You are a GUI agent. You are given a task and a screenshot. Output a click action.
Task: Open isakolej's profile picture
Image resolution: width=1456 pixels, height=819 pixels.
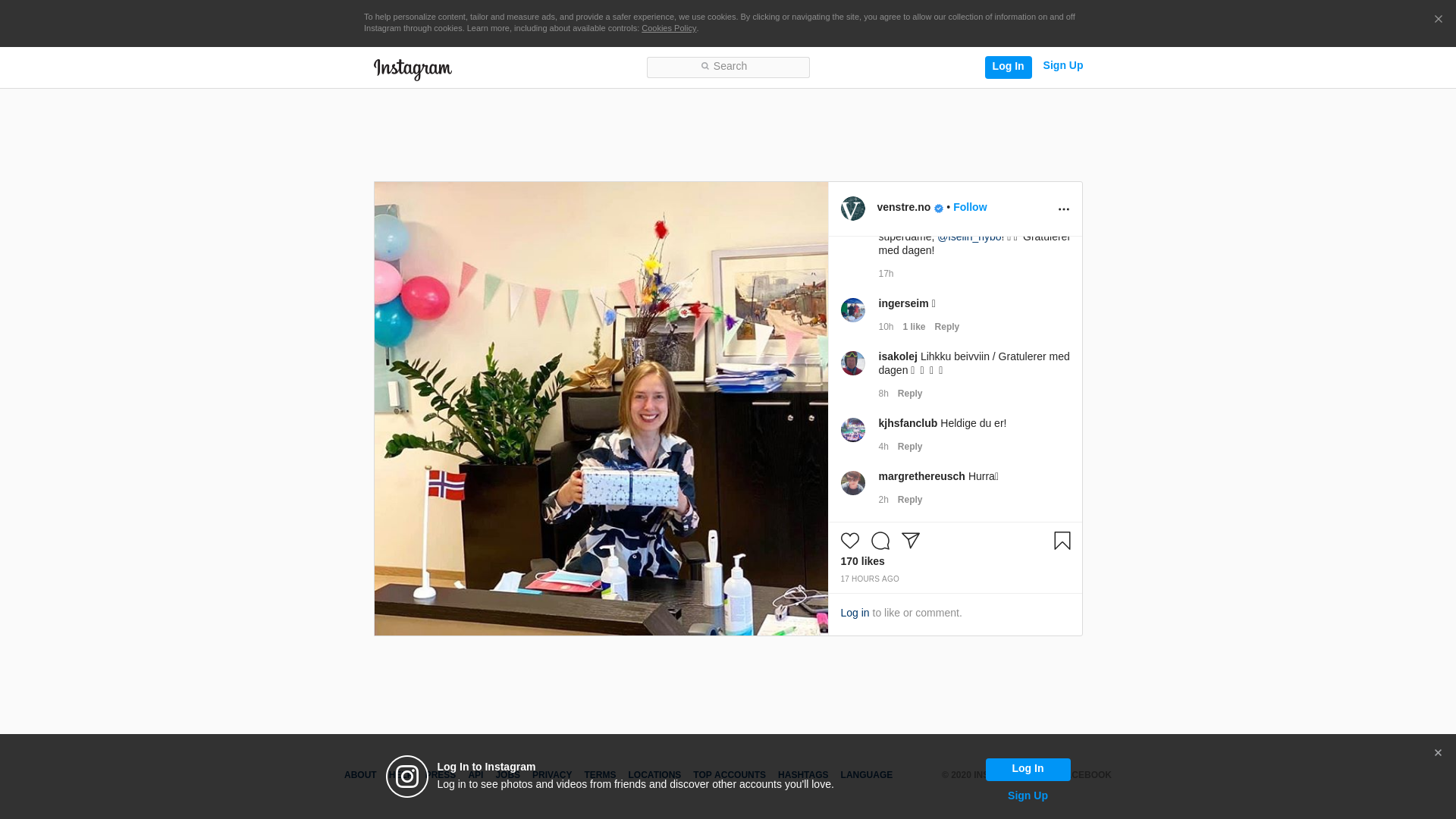[852, 363]
